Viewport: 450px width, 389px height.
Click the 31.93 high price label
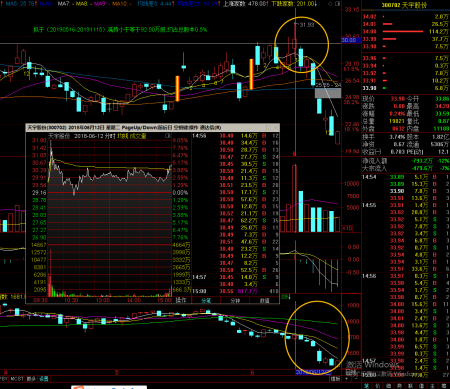click(x=307, y=25)
